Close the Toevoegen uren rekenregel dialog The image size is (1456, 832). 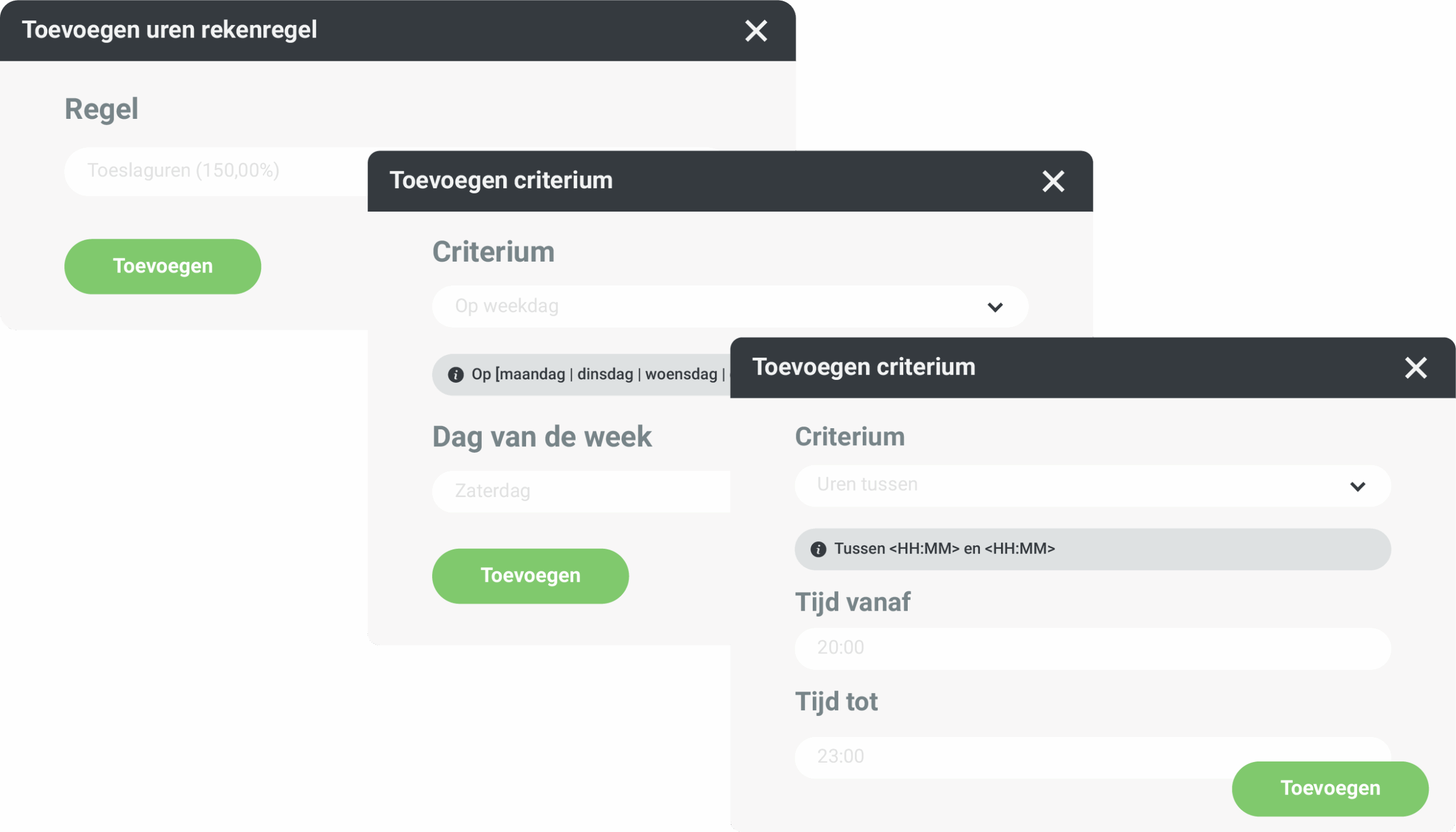[755, 31]
